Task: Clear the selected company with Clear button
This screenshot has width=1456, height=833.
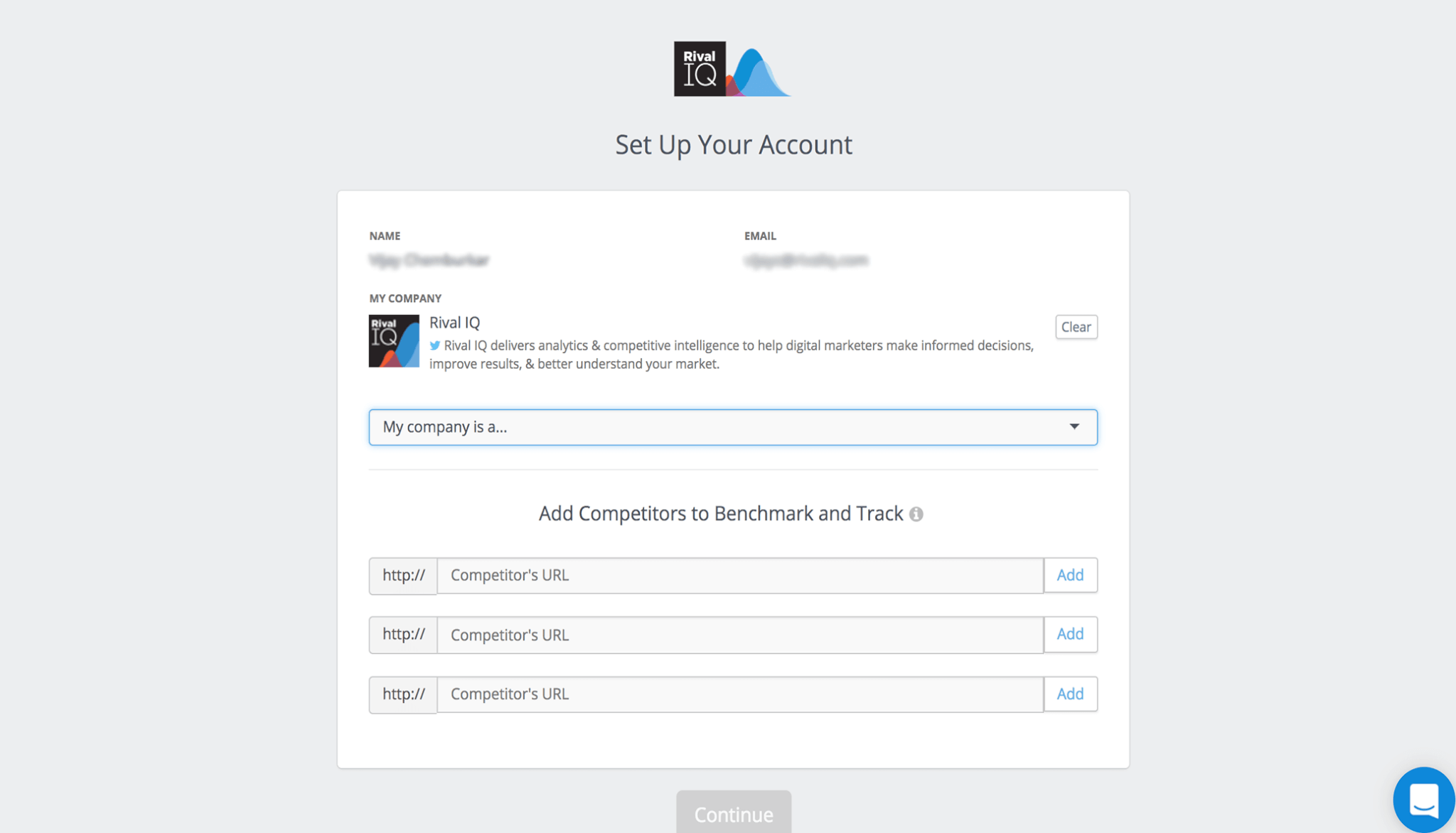Action: [1076, 327]
